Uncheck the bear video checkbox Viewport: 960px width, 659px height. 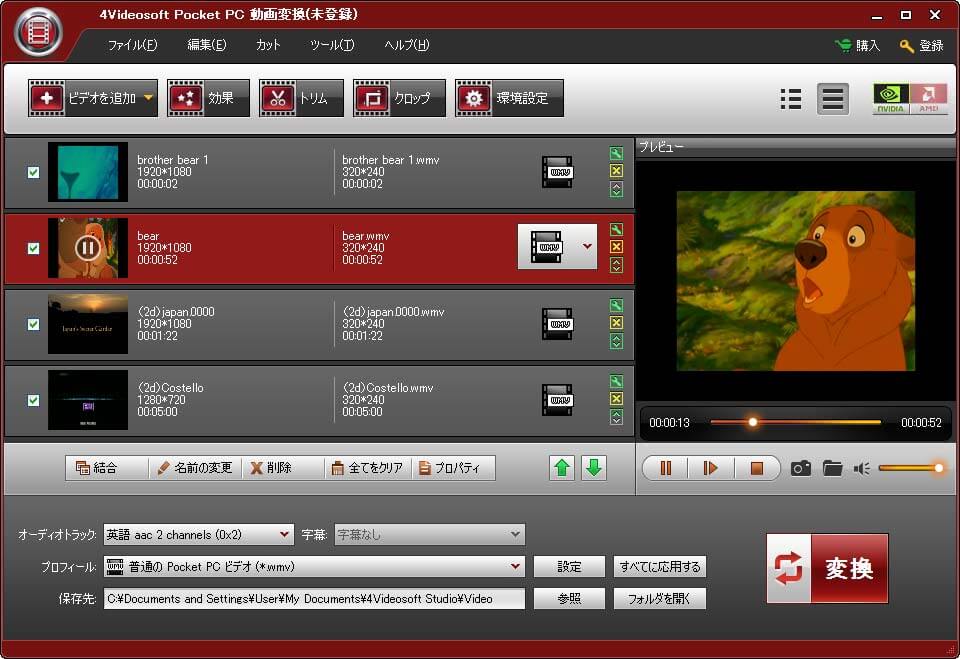click(x=34, y=248)
